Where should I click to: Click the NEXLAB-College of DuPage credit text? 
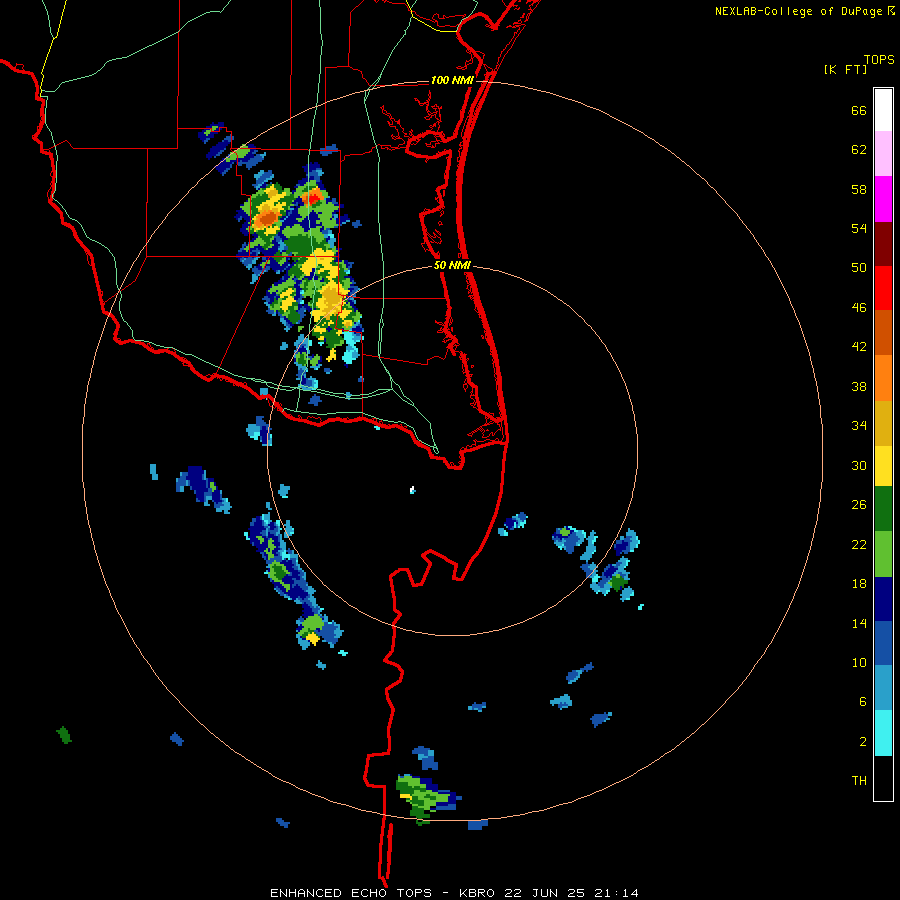[804, 11]
